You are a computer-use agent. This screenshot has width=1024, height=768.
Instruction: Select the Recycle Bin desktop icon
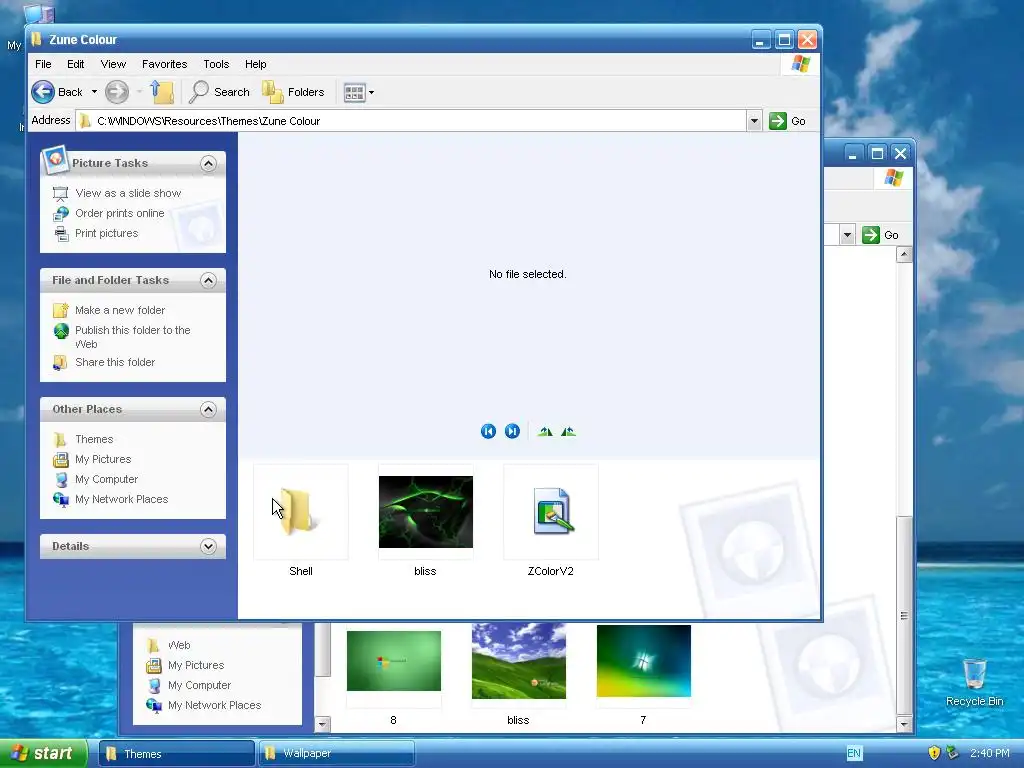point(974,682)
